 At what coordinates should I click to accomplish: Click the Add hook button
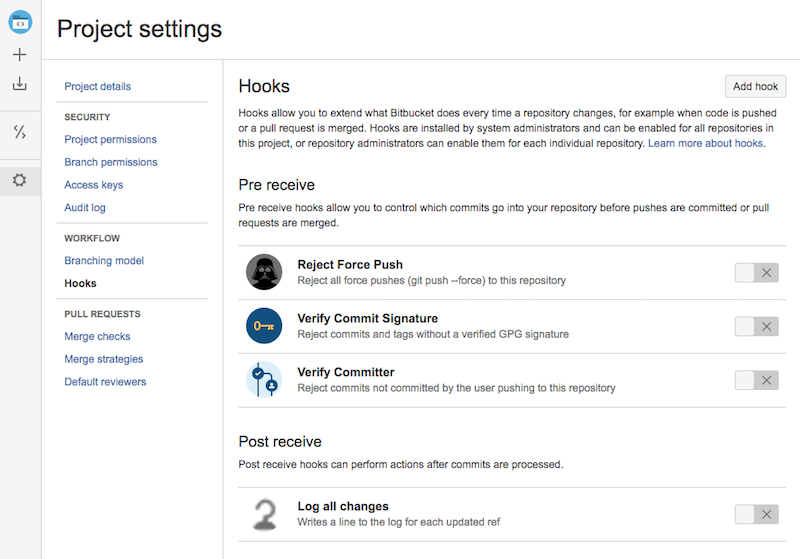[x=756, y=86]
